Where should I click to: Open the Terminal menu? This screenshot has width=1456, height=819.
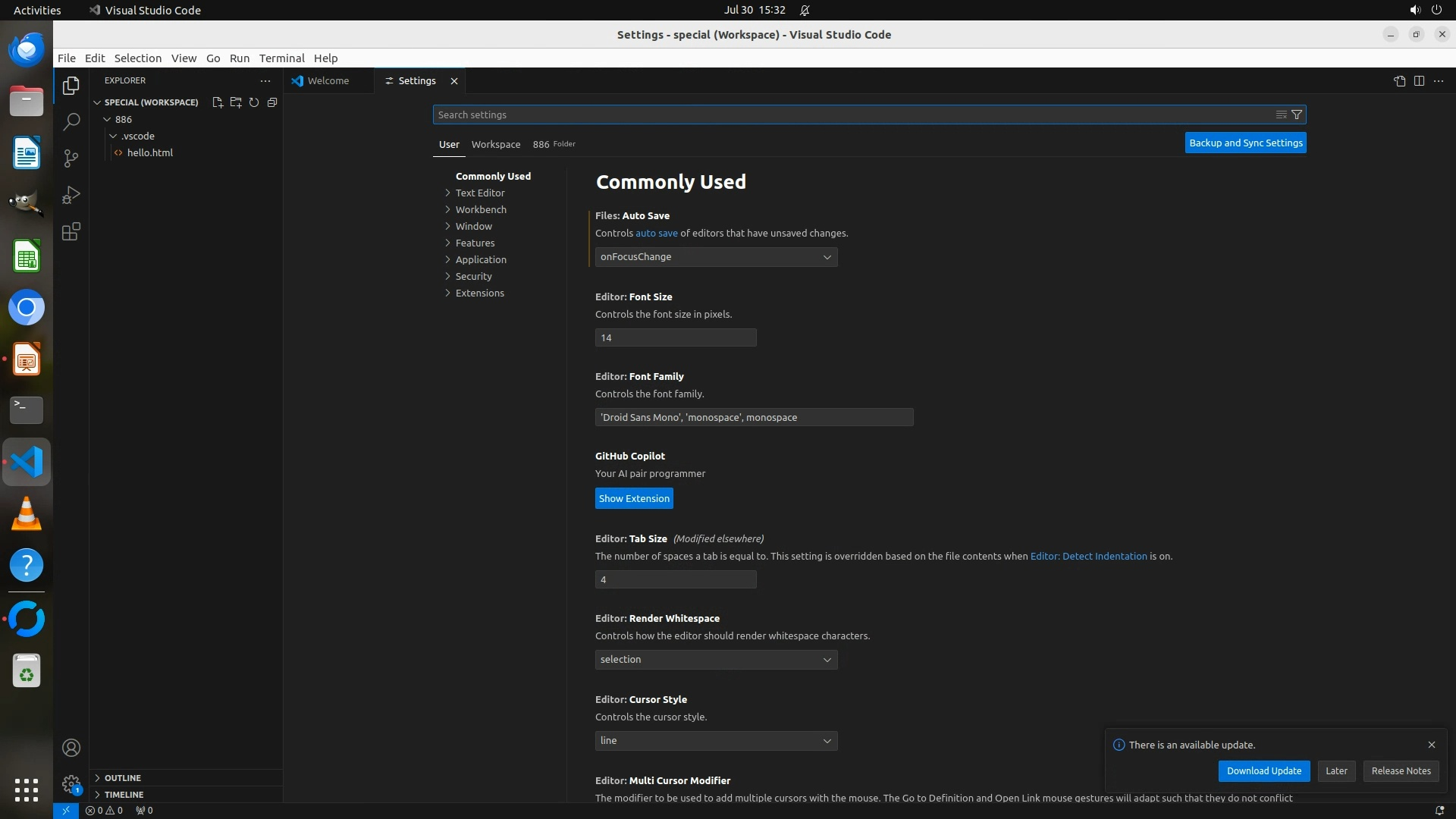pos(281,58)
